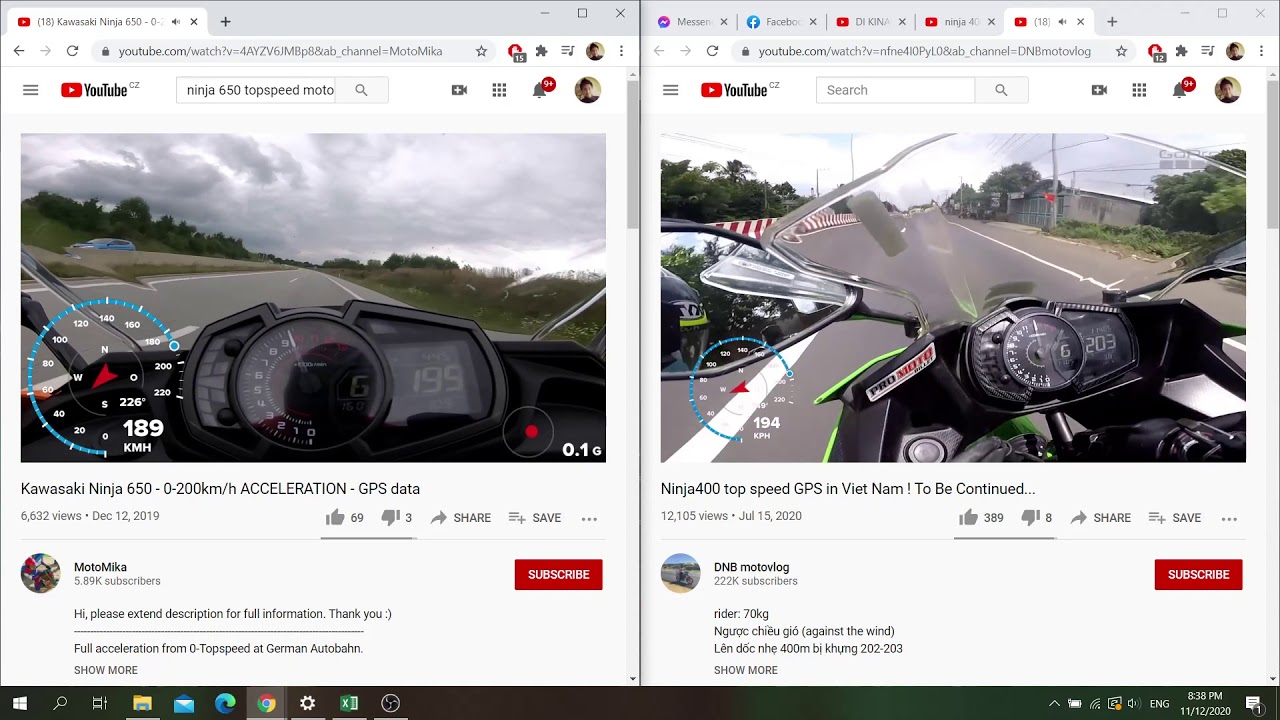
Task: Mute the active right window tab speaker
Action: pos(1062,22)
